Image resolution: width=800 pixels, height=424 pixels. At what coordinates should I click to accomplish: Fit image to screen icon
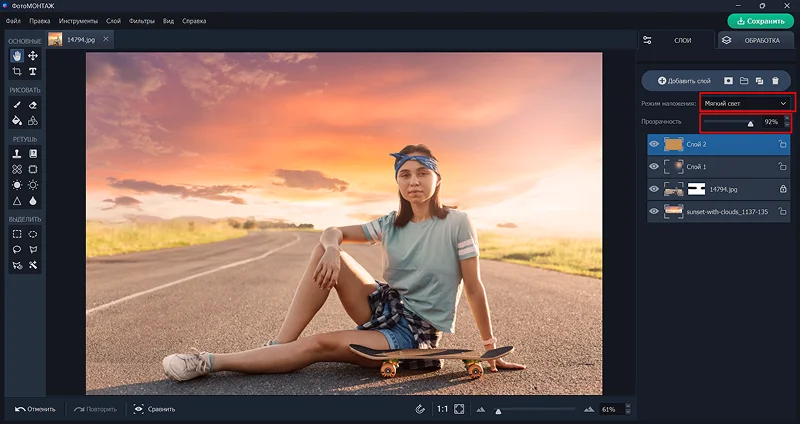pos(459,409)
